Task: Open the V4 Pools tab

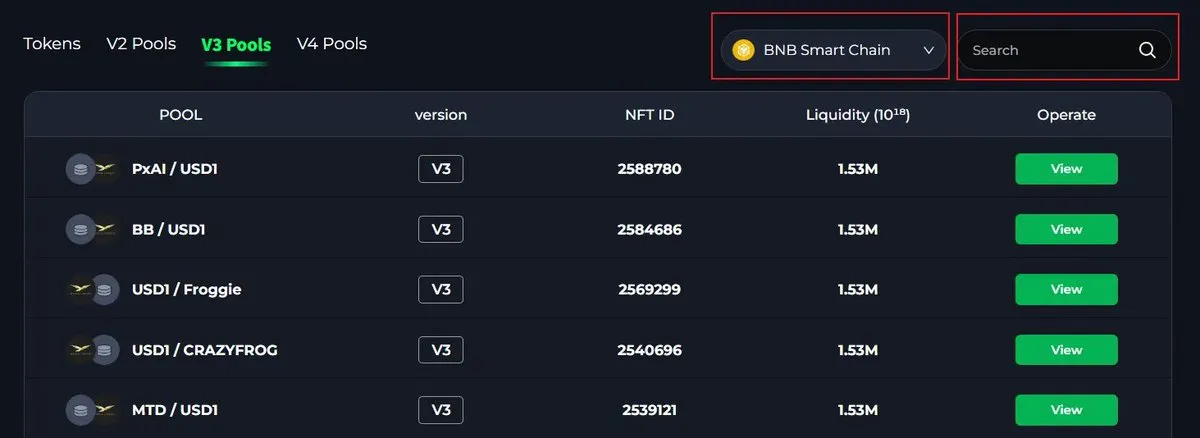Action: click(x=332, y=44)
